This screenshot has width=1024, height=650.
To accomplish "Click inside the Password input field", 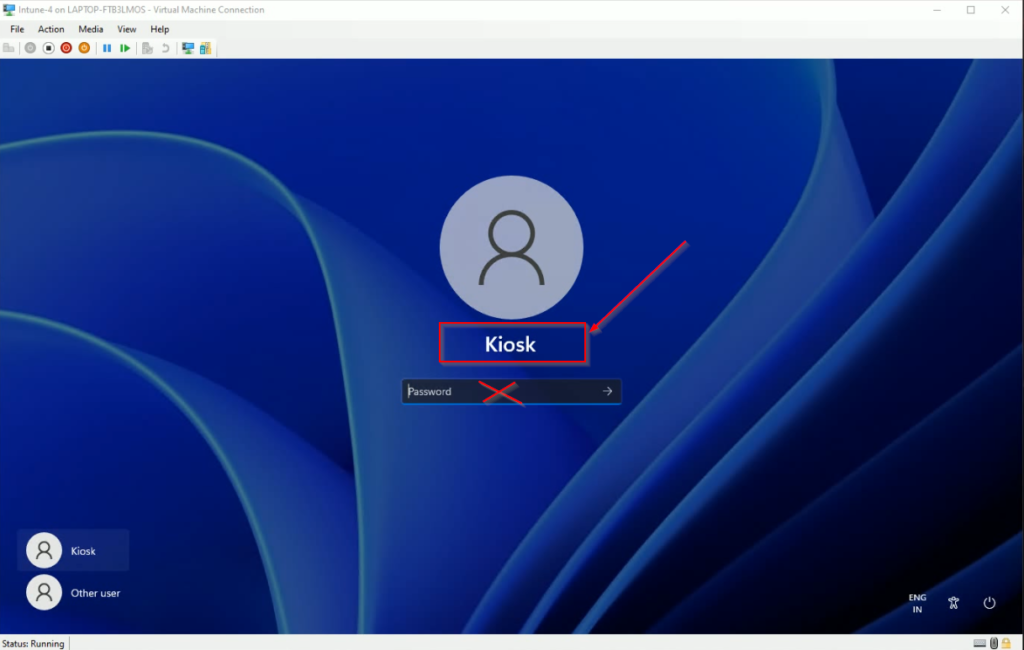I will (460, 391).
